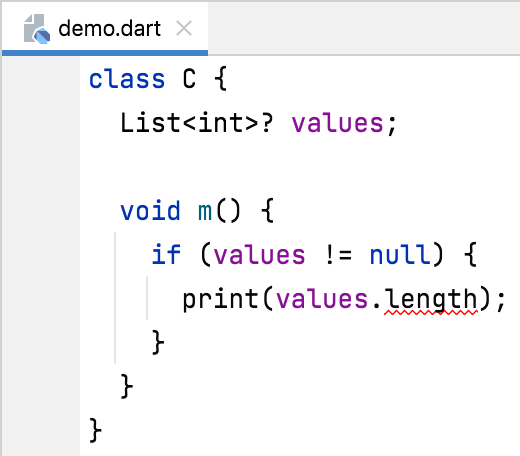Click 'values' inside the if condition

[259, 255]
